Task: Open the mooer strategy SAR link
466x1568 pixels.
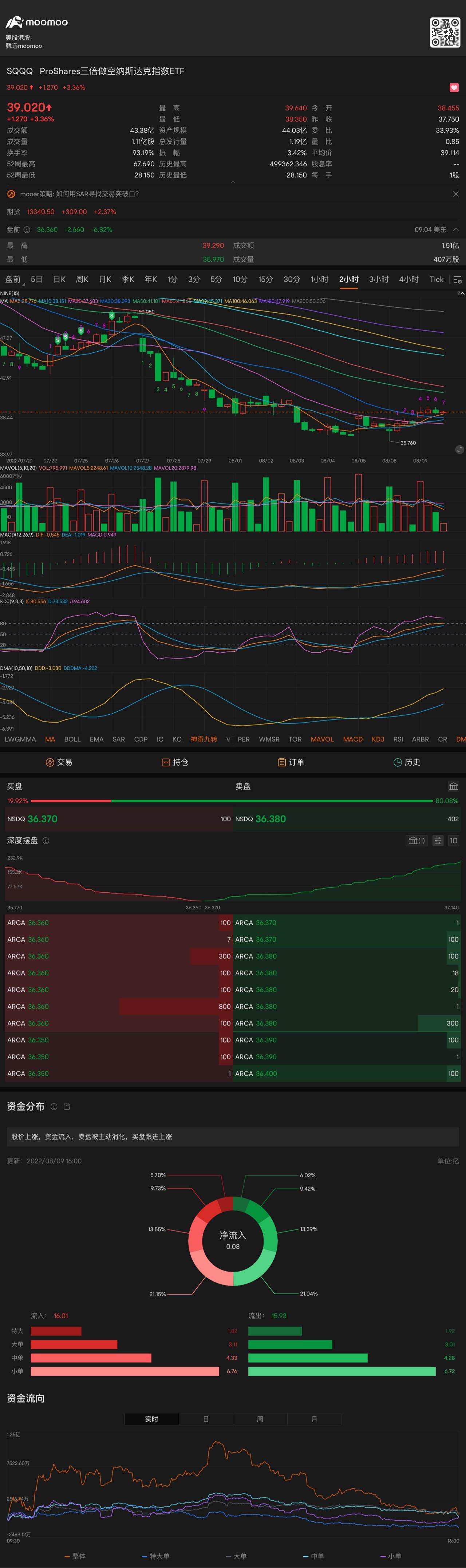Action: point(79,194)
